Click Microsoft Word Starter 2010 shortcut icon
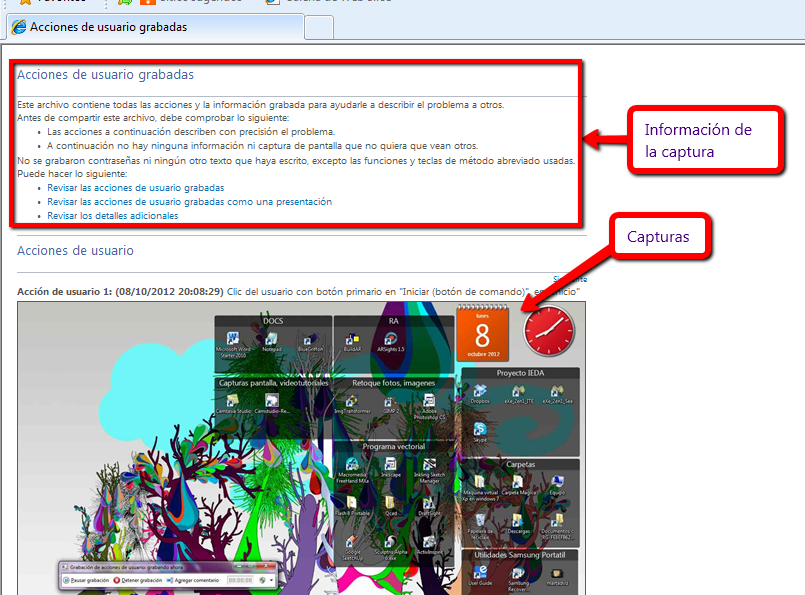The width and height of the screenshot is (805, 595). pos(233,339)
